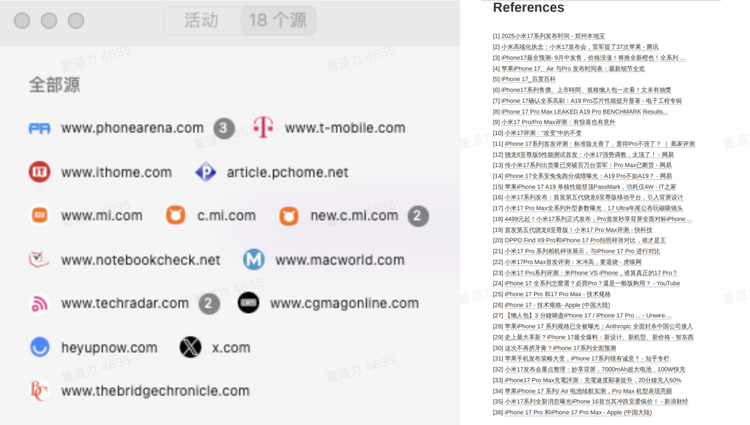750x425 pixels.
Task: Open the PhoneArena favicon source
Action: [39, 128]
